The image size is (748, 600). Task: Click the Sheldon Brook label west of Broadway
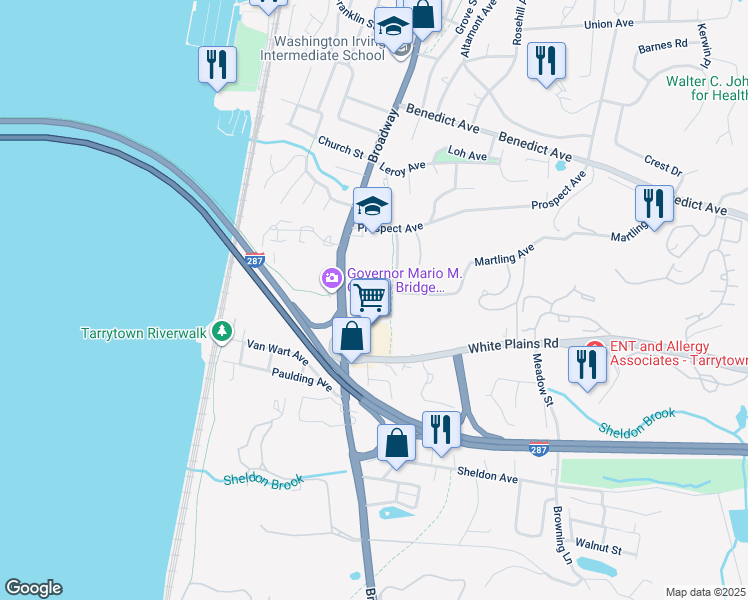click(263, 481)
